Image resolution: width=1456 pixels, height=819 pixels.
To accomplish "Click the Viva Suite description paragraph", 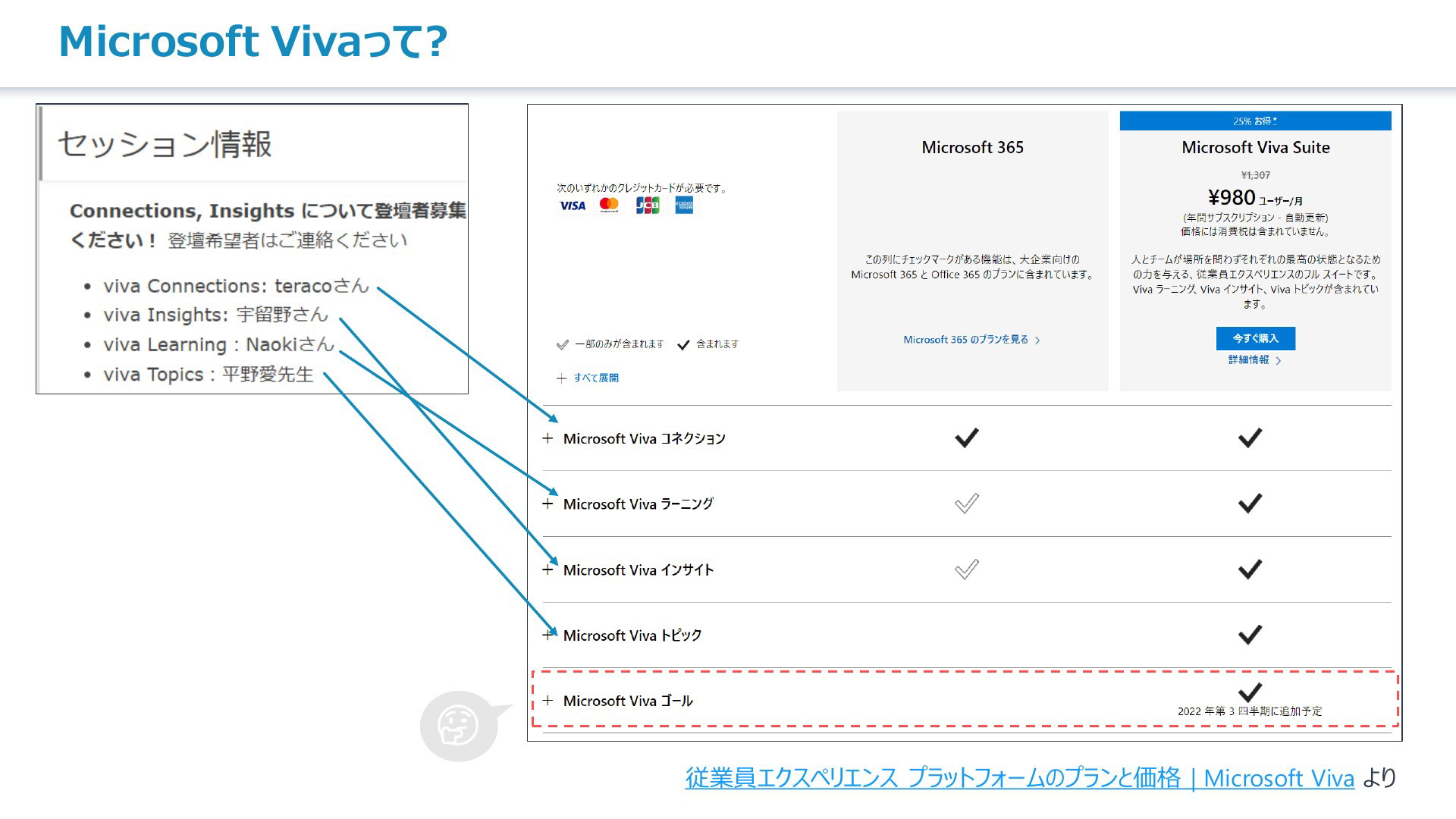I will (x=1256, y=281).
